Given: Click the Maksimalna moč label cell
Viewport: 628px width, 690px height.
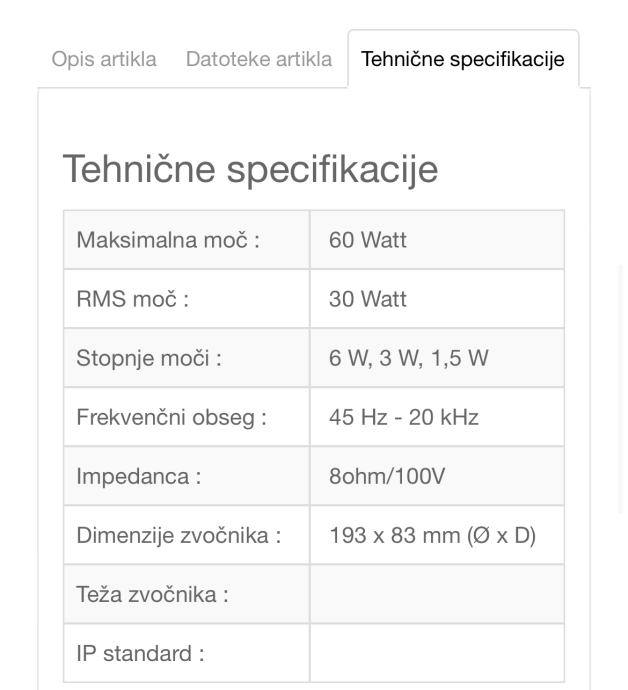Looking at the screenshot, I should click(x=186, y=240).
